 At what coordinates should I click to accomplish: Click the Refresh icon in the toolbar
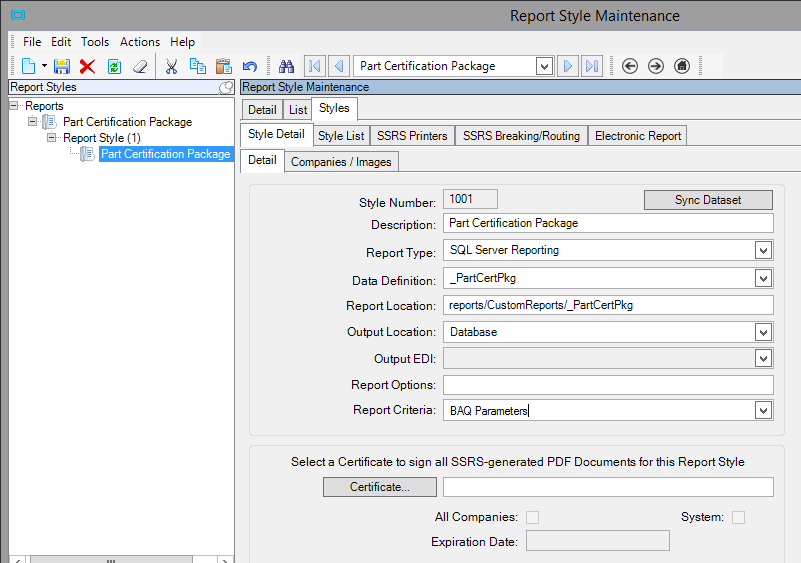tap(114, 66)
